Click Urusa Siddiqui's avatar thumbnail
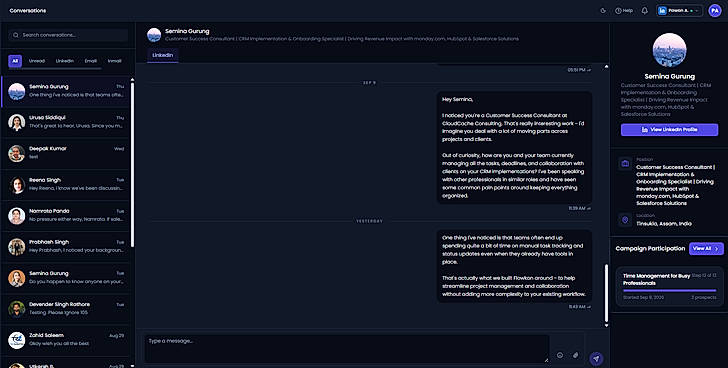This screenshot has width=728, height=368. click(17, 123)
